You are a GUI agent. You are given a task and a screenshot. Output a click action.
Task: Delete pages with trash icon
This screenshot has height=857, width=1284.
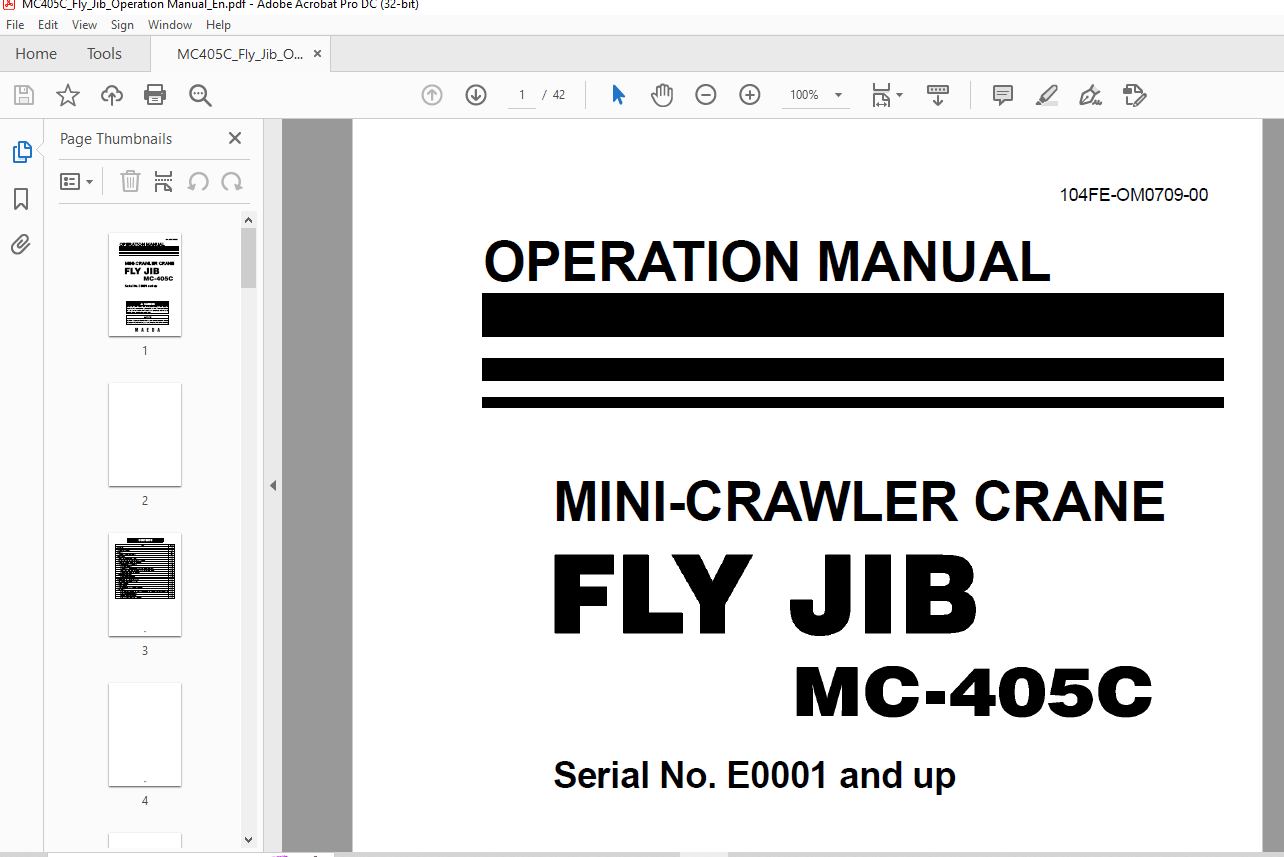click(x=130, y=181)
